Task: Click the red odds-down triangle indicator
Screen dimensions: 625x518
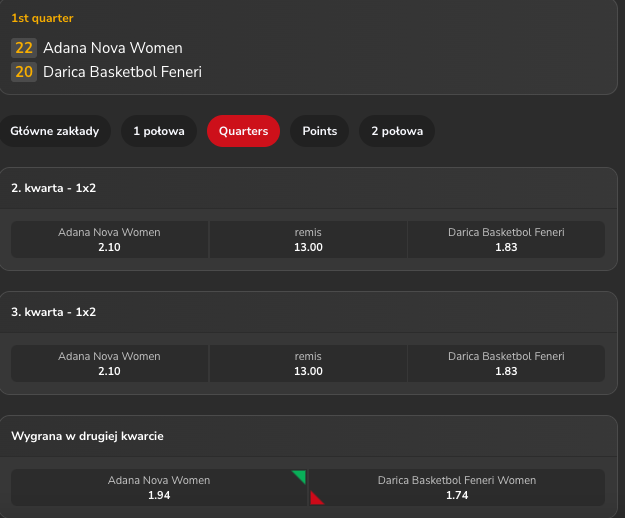Action: tap(316, 498)
